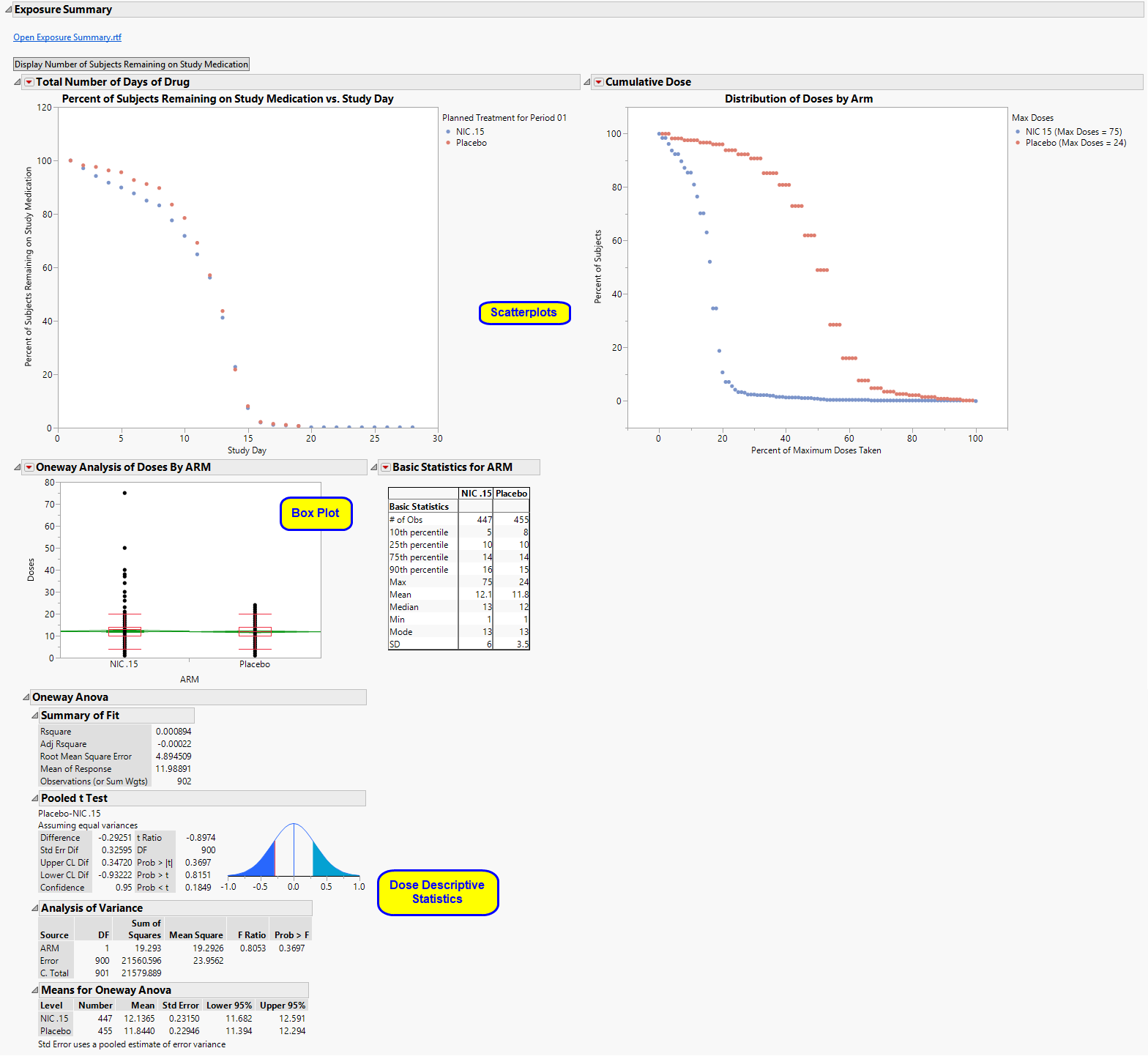Collapse the Pooled t Test section
This screenshot has width=1148, height=1059.
point(35,798)
